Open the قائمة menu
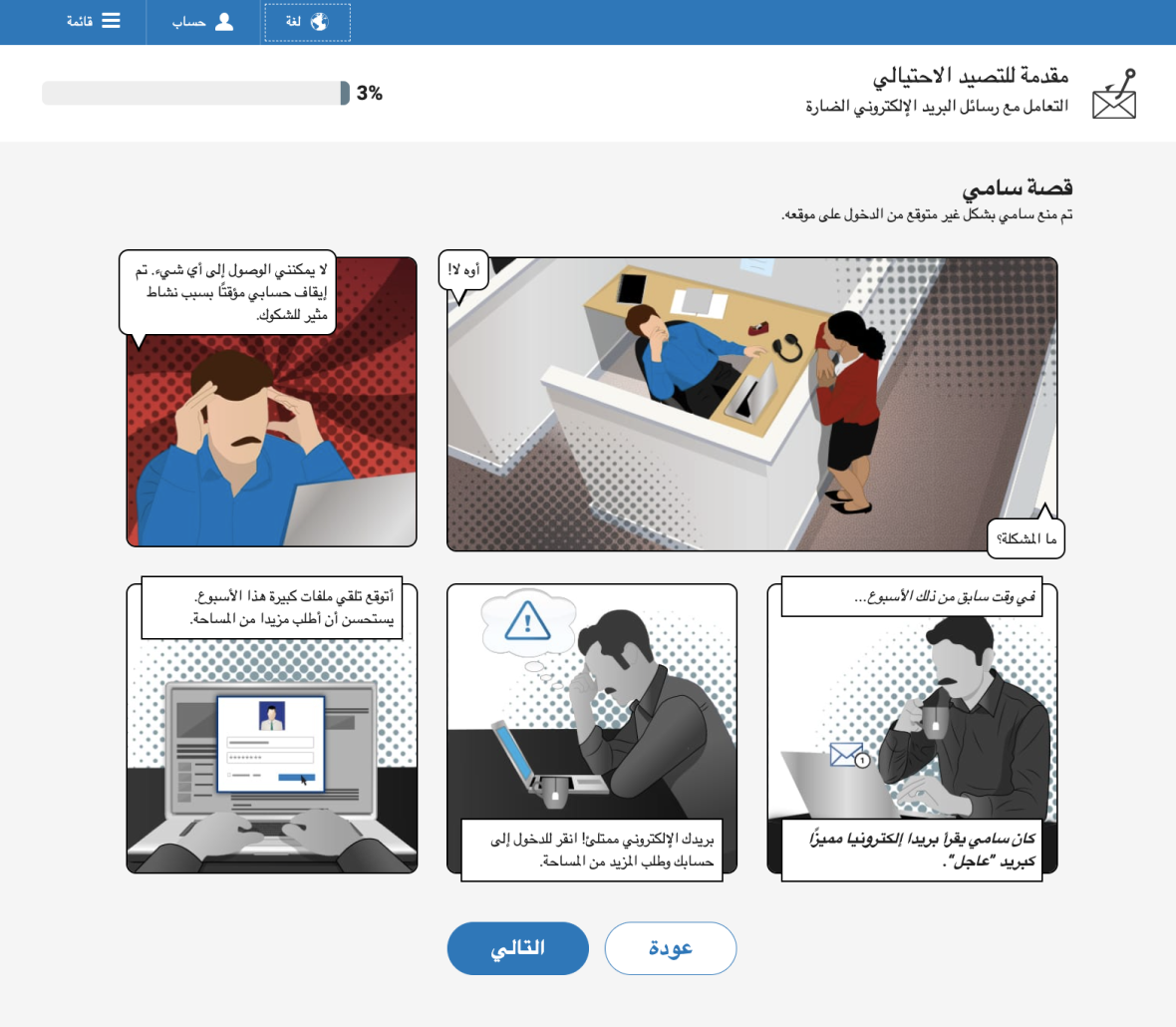 (x=93, y=22)
